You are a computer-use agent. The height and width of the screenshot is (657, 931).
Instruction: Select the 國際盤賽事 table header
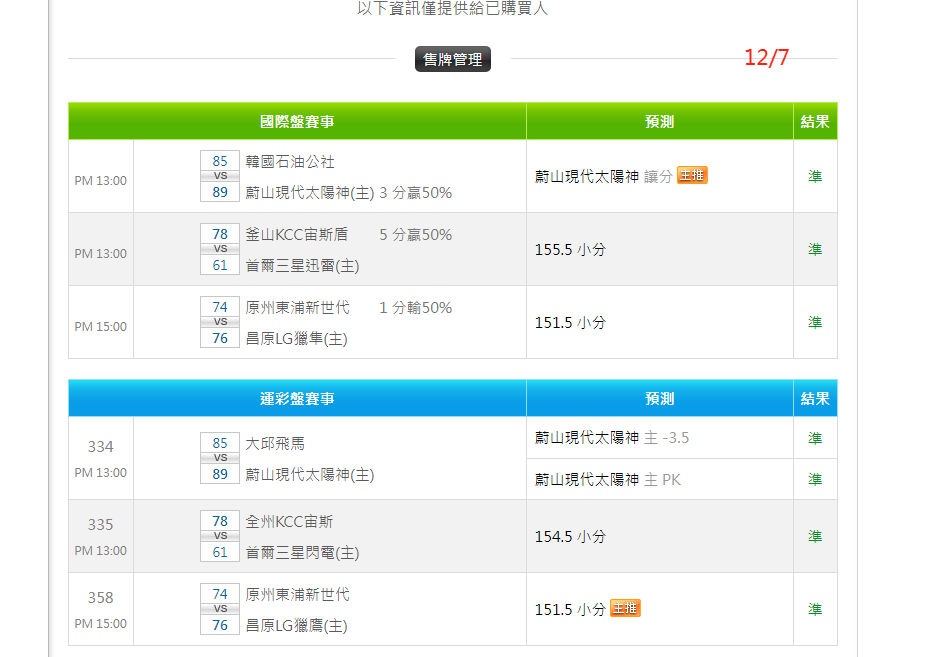pyautogui.click(x=297, y=121)
